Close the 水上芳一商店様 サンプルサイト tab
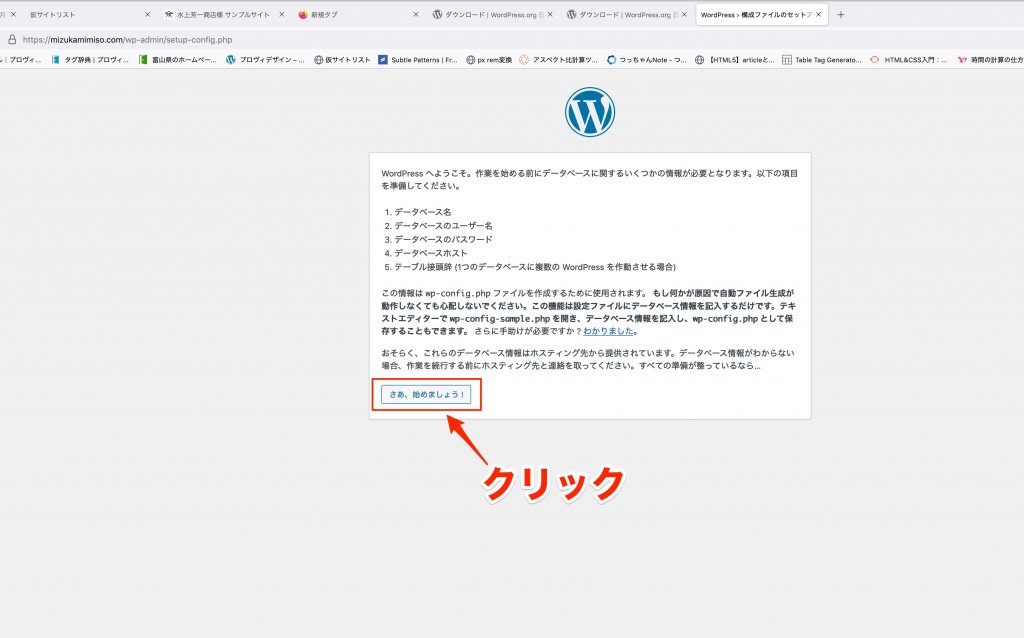 coord(282,15)
